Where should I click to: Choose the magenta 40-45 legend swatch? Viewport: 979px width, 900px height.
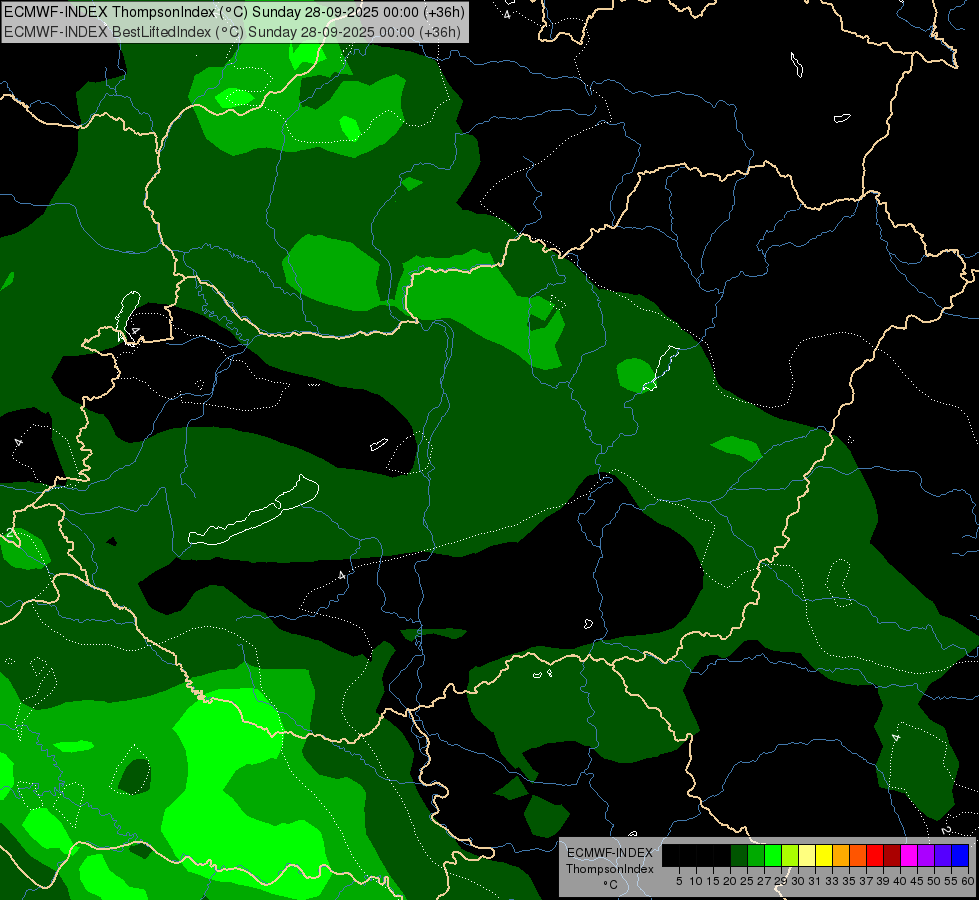pyautogui.click(x=909, y=855)
